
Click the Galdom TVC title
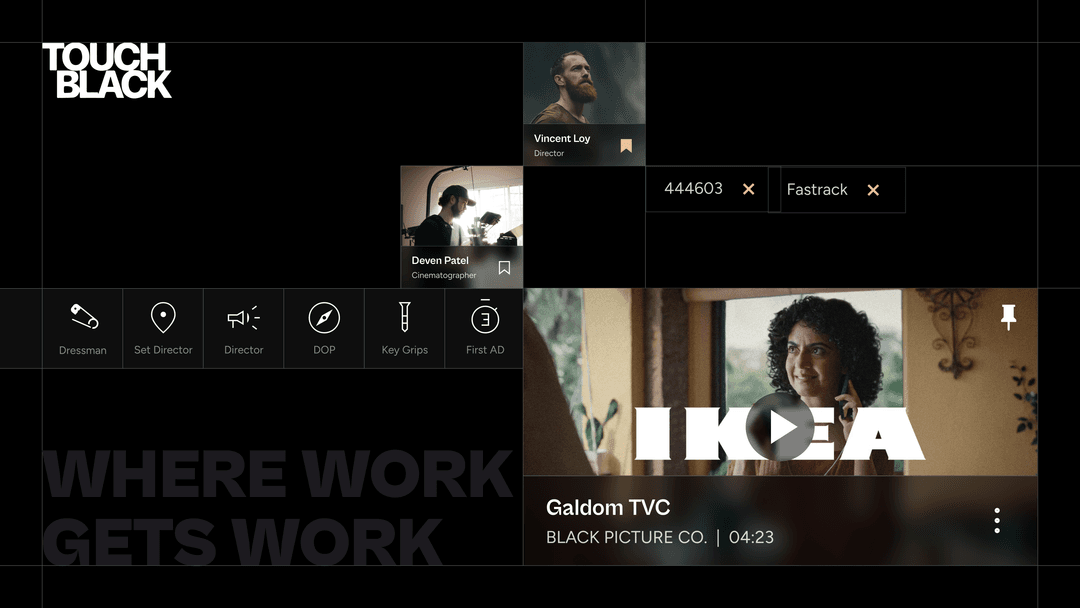608,508
